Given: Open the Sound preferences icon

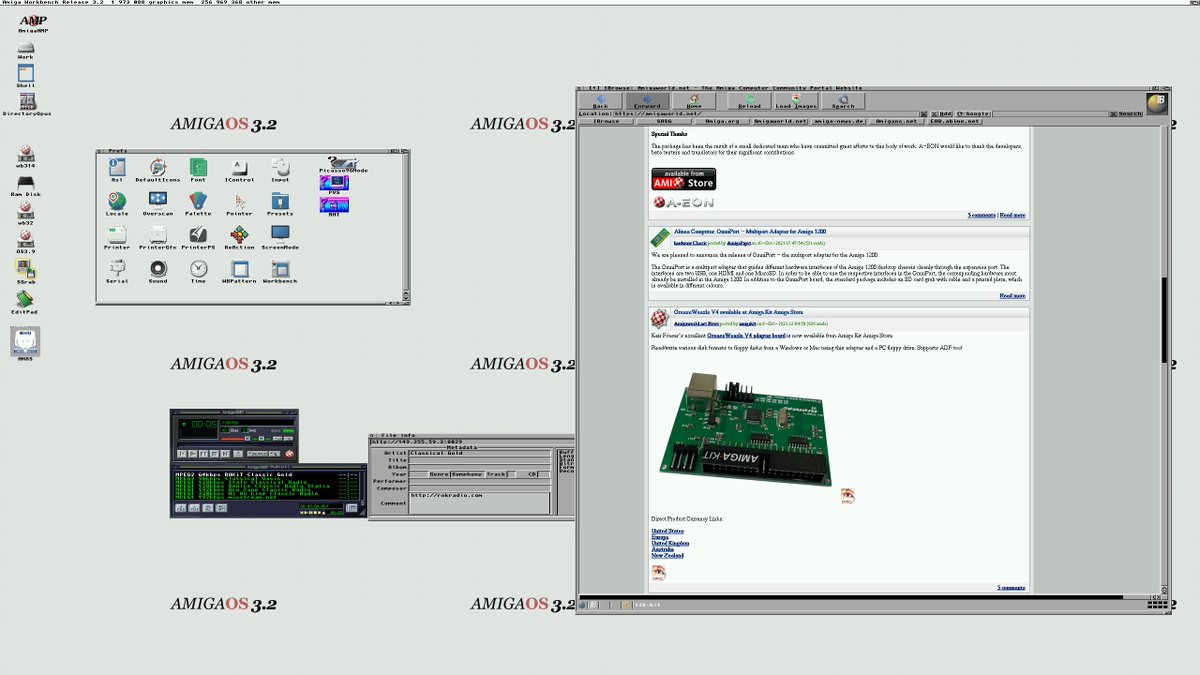Looking at the screenshot, I should (x=157, y=269).
